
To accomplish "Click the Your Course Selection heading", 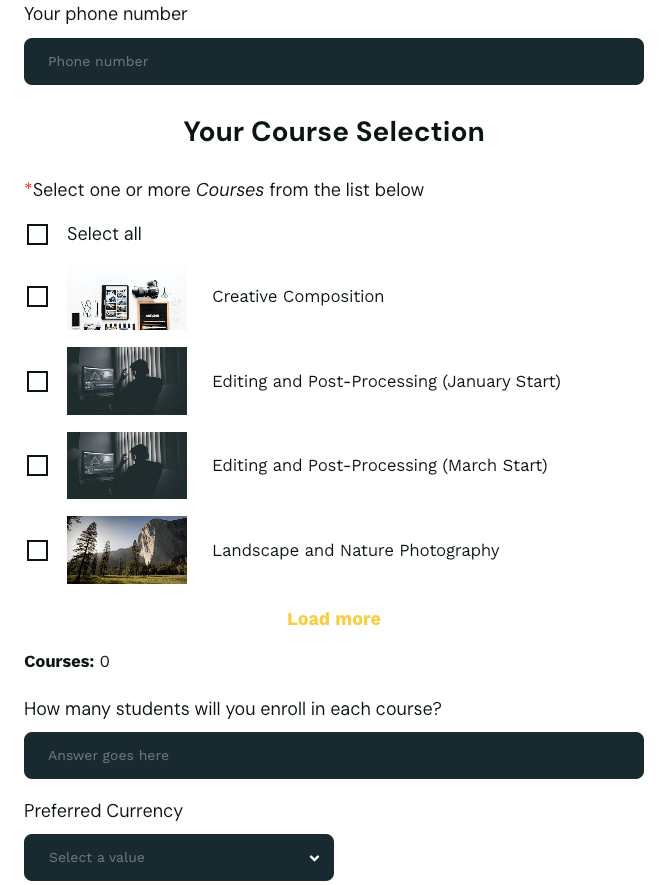I will 333,131.
